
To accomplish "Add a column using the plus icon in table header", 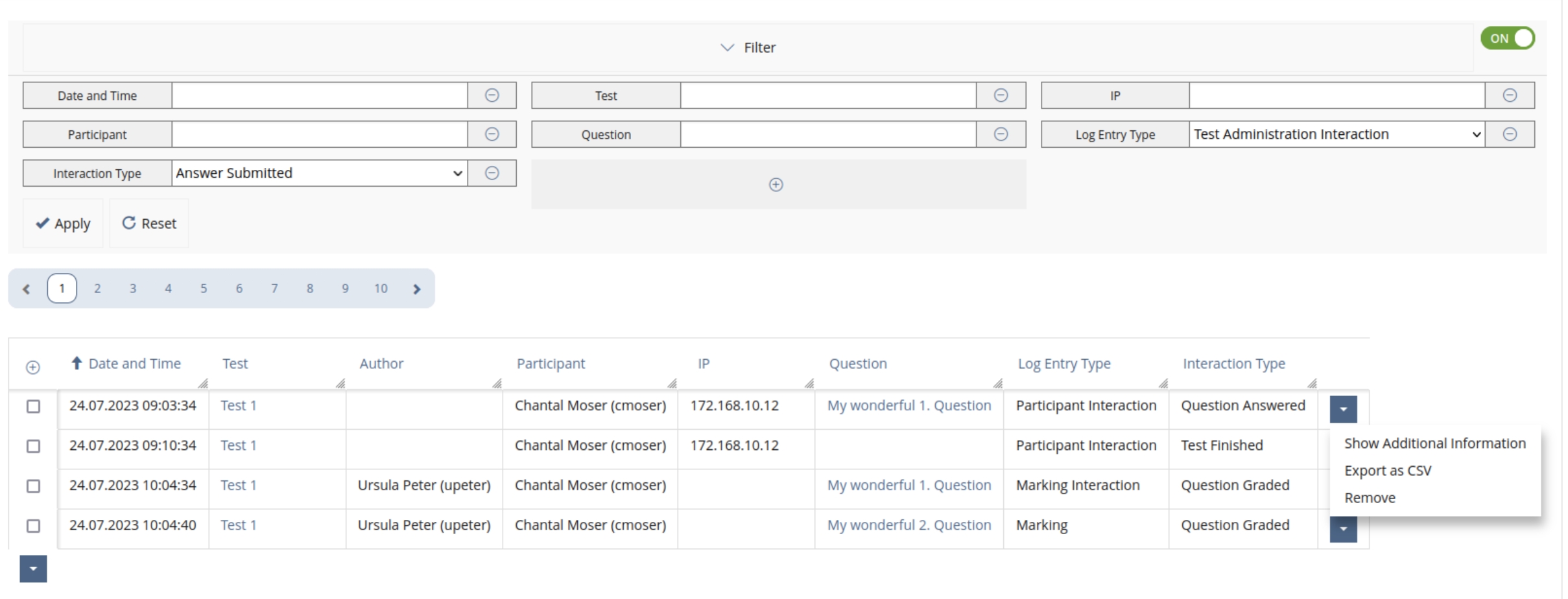I will [x=33, y=368].
